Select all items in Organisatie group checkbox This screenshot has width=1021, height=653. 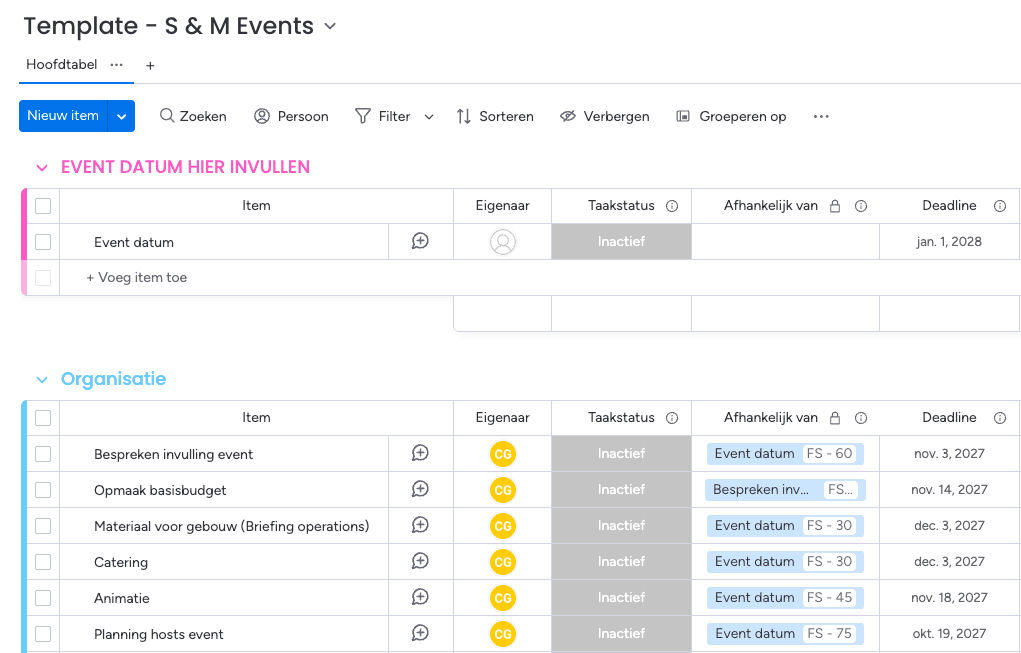pos(43,418)
